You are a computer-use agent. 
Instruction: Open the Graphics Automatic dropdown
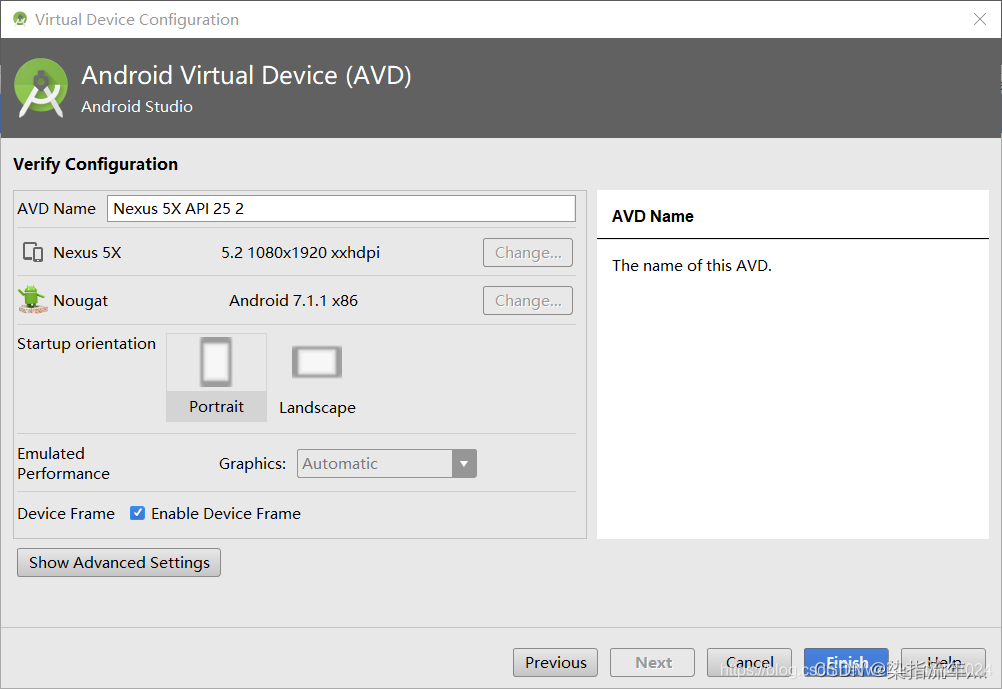point(387,463)
